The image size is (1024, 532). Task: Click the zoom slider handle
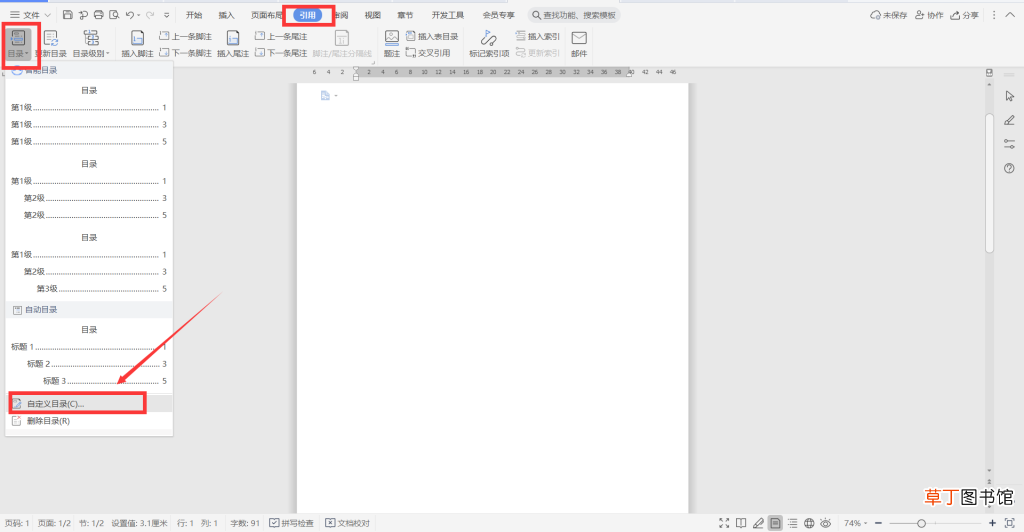point(921,523)
